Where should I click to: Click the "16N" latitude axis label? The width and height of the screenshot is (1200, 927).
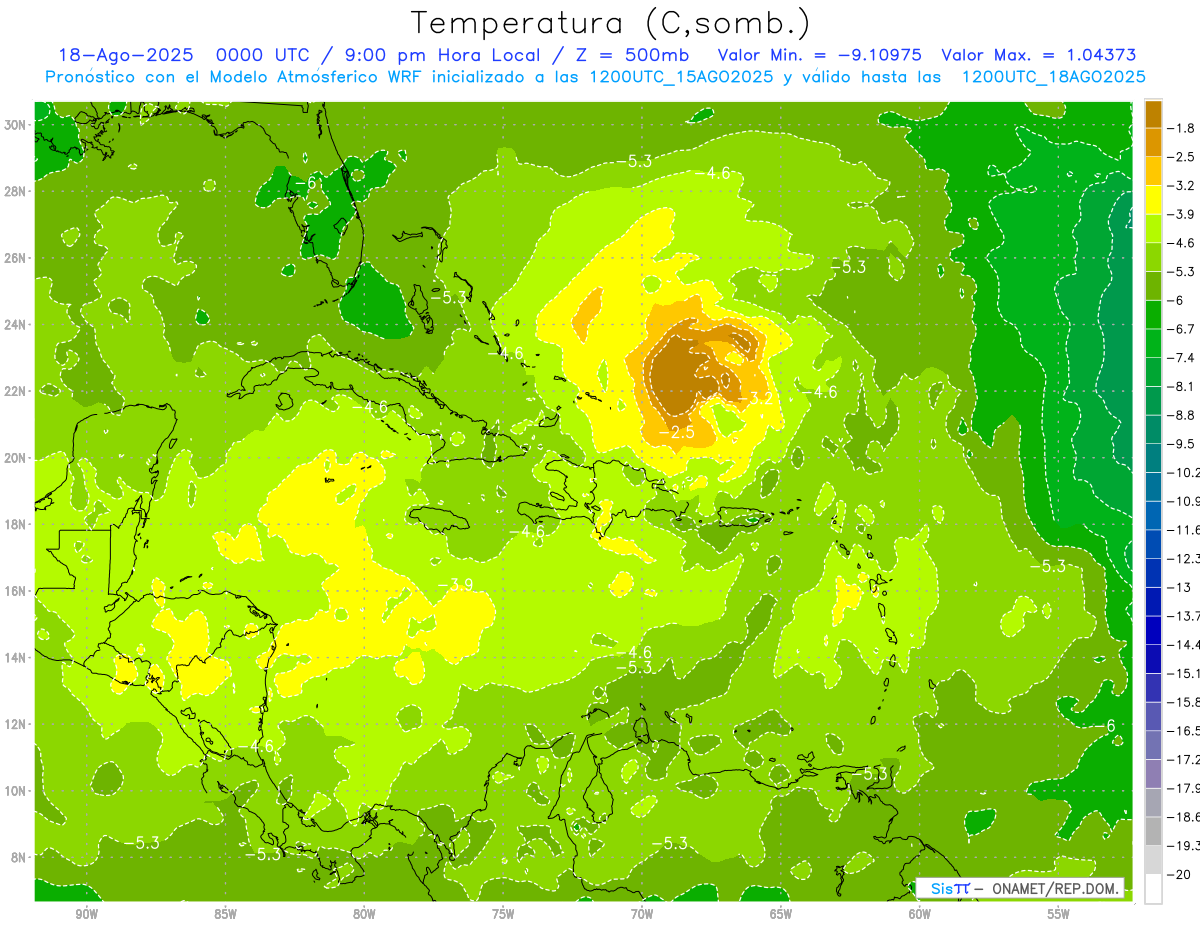pyautogui.click(x=15, y=591)
